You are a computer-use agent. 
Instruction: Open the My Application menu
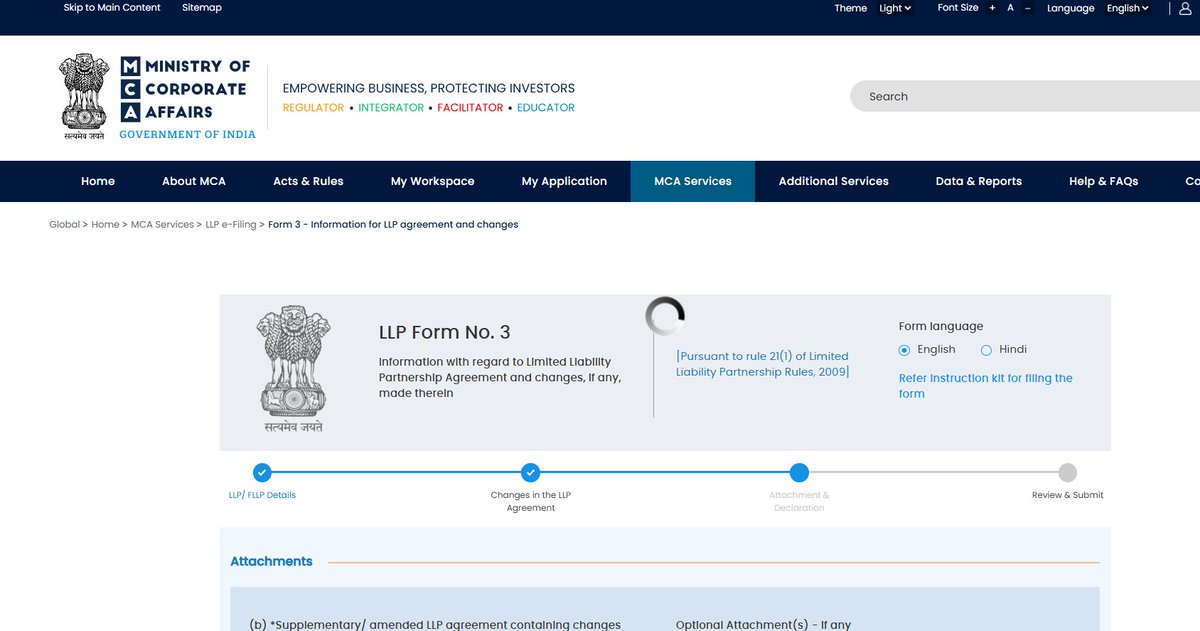coord(564,181)
